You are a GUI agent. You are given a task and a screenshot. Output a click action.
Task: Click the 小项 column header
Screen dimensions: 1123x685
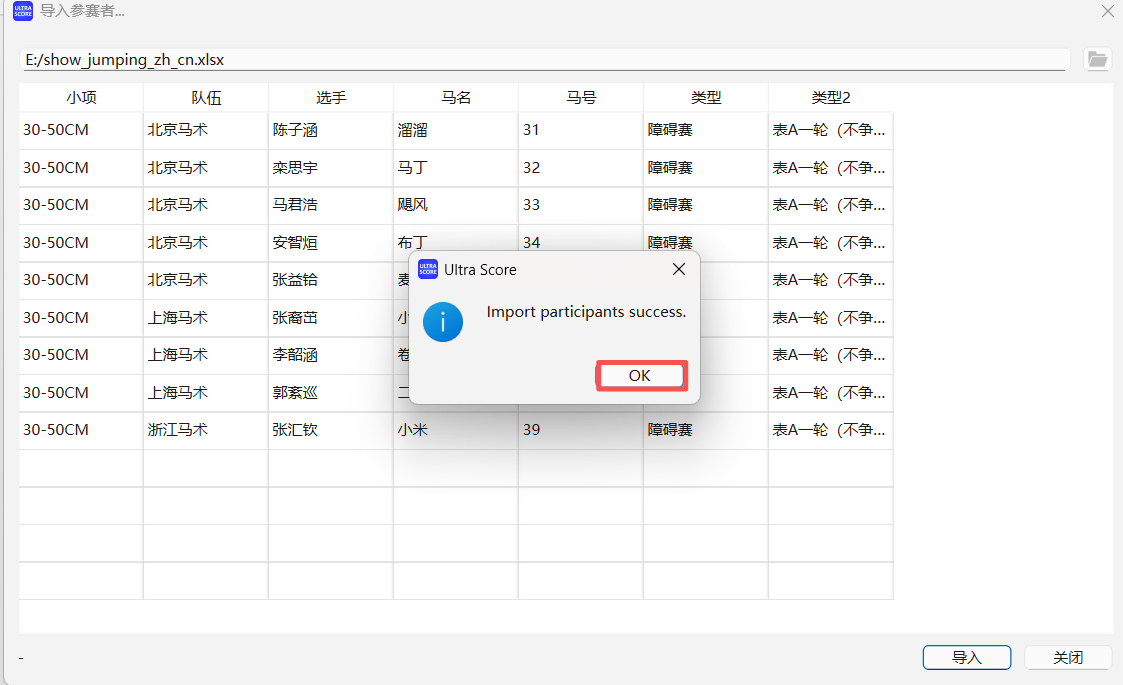click(80, 97)
